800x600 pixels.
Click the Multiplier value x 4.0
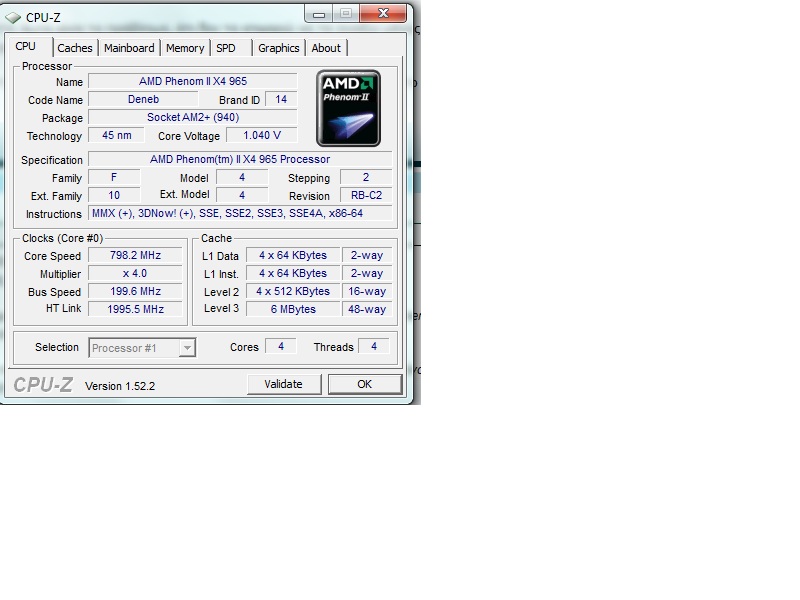(x=135, y=273)
